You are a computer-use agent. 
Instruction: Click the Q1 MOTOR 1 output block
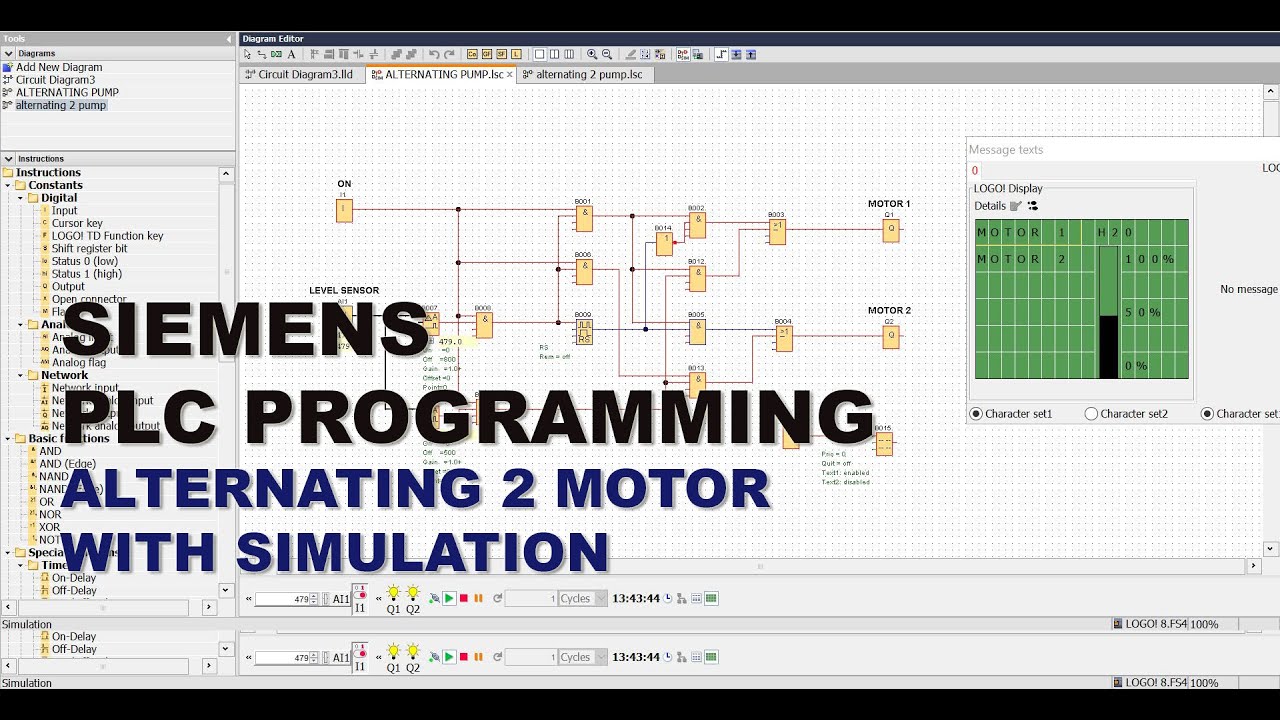(890, 230)
